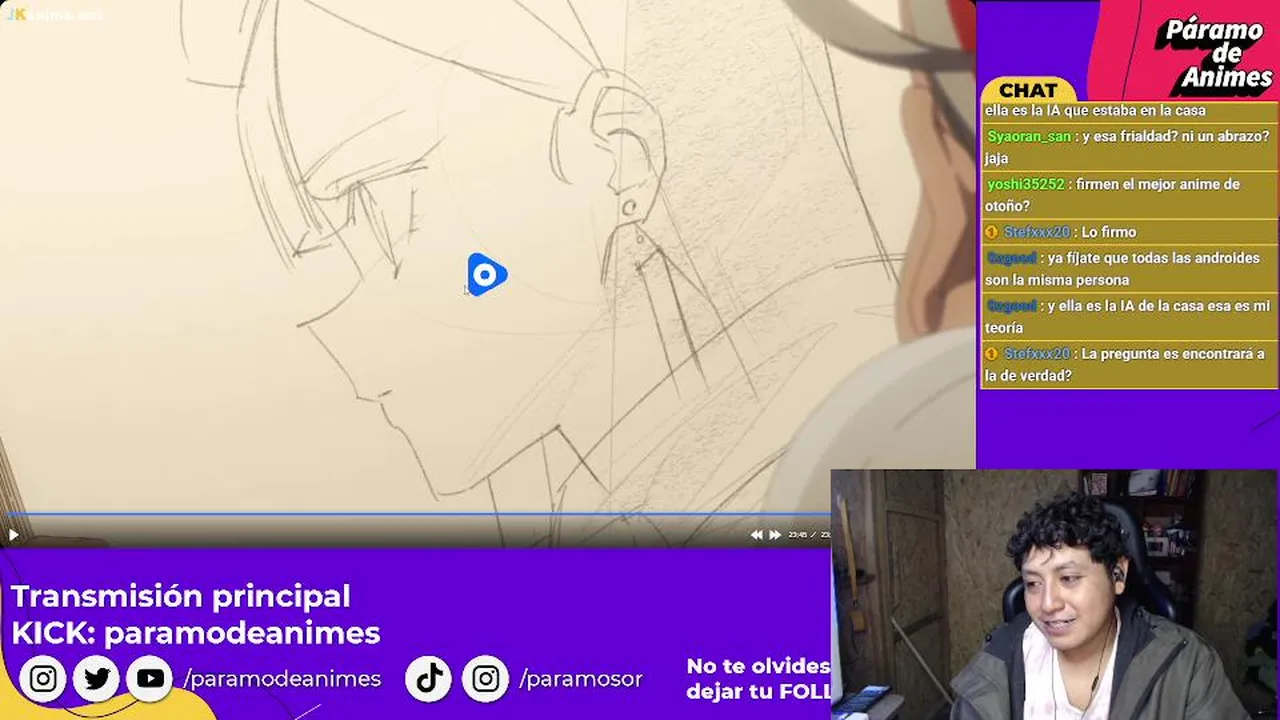Click chat message 'y ella es la IA de la casa'

[x=1127, y=317]
